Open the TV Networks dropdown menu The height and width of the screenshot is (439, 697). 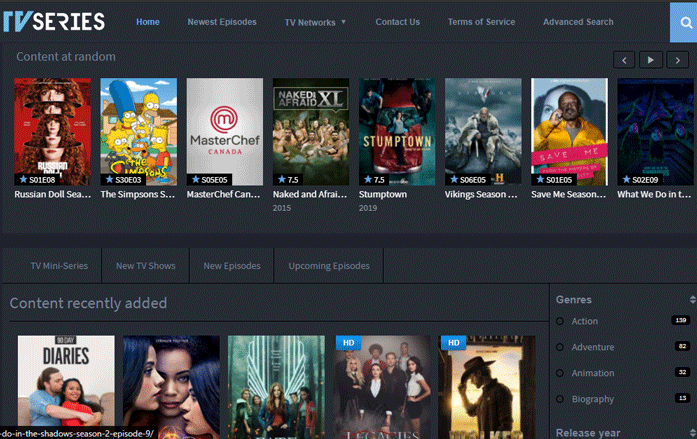click(315, 22)
